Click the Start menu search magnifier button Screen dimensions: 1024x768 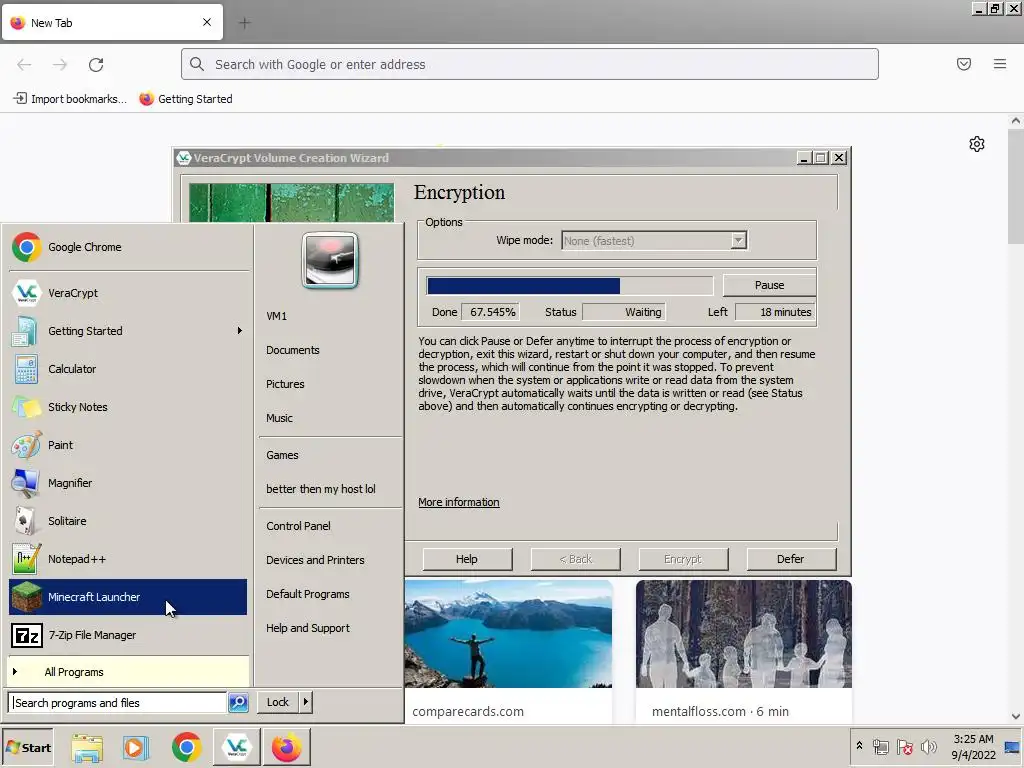click(238, 703)
